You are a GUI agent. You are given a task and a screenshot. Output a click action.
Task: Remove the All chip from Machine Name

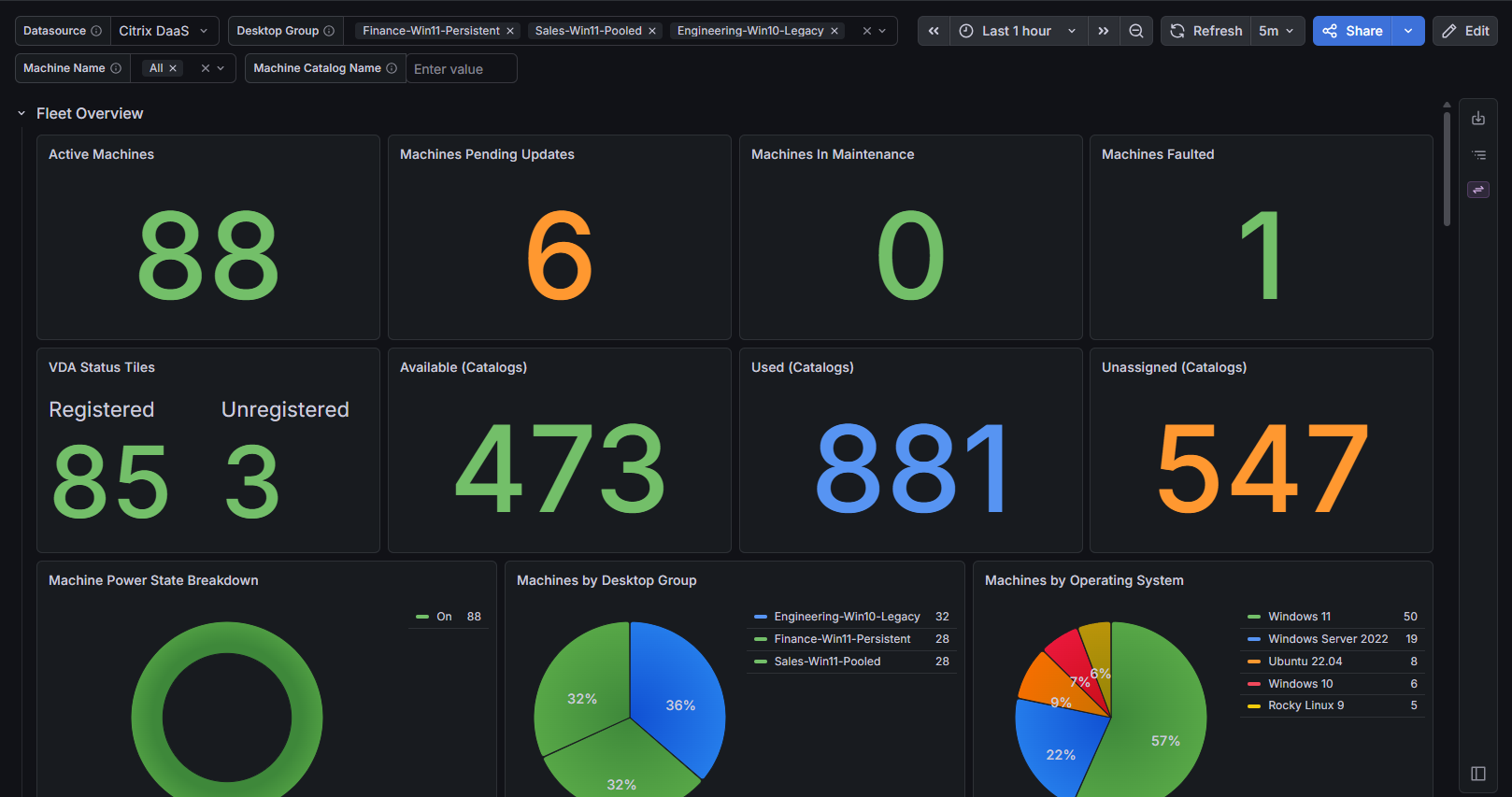[x=173, y=68]
